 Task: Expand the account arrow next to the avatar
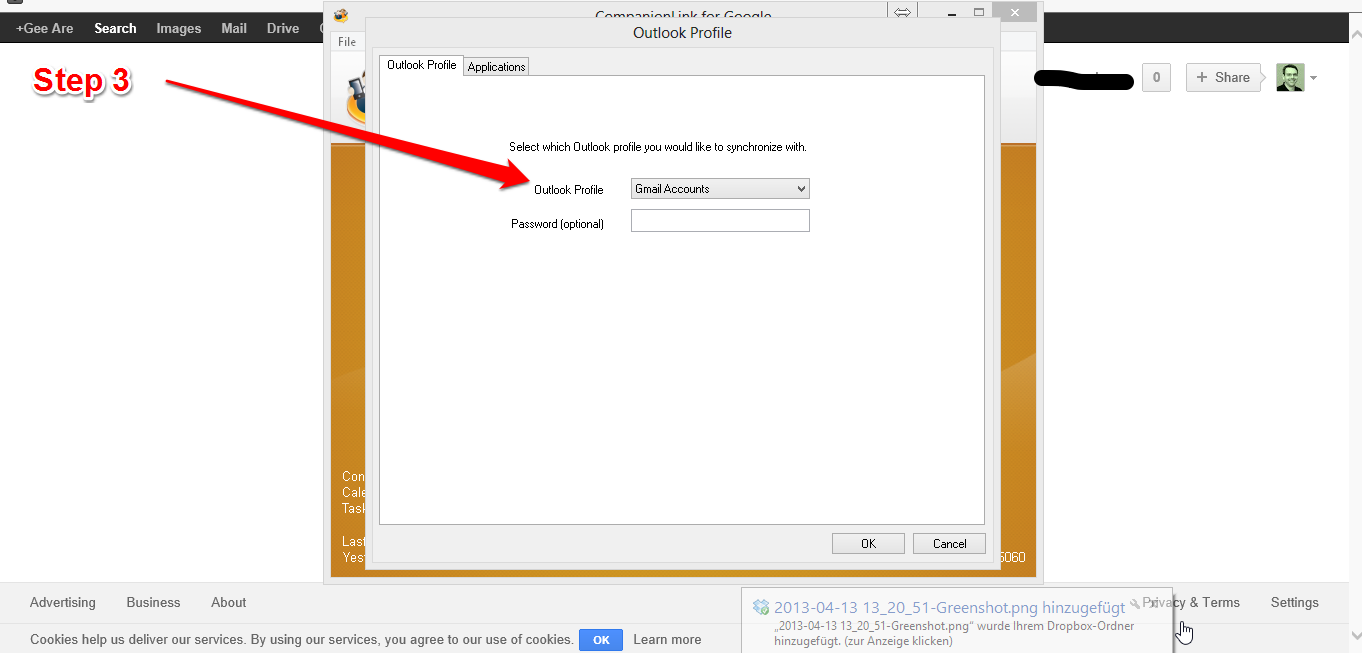click(1313, 78)
